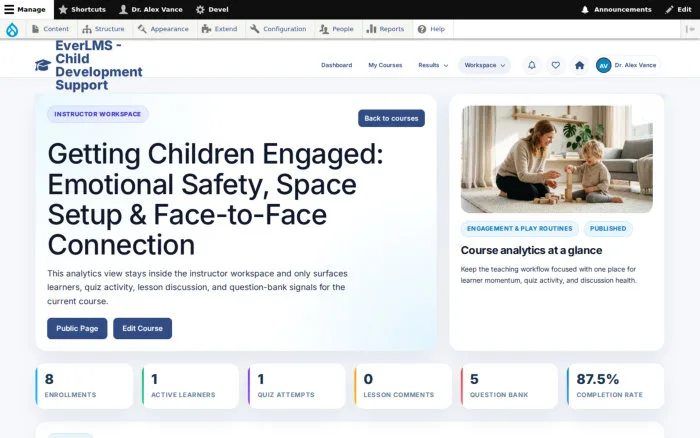
Task: Open the Content admin menu
Action: [x=50, y=29]
